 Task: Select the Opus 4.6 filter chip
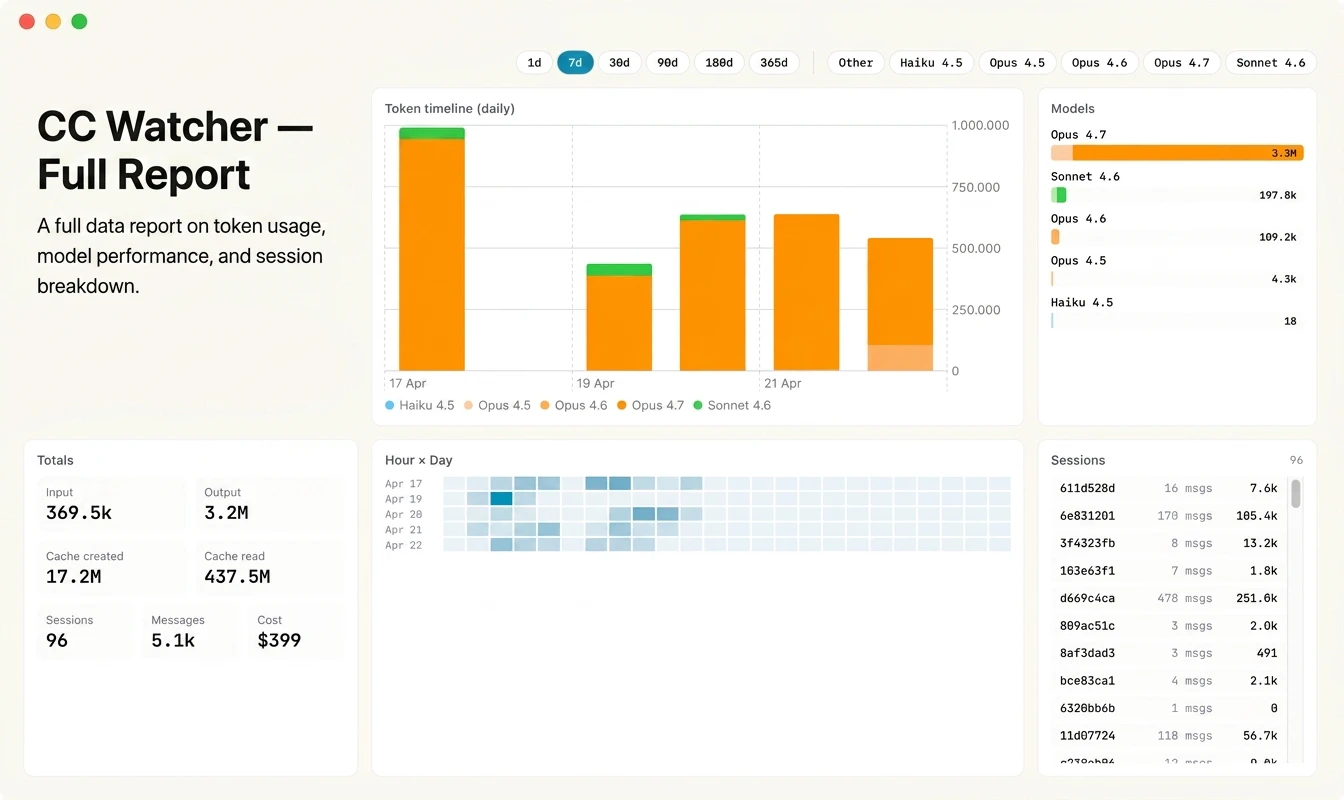(x=1099, y=62)
